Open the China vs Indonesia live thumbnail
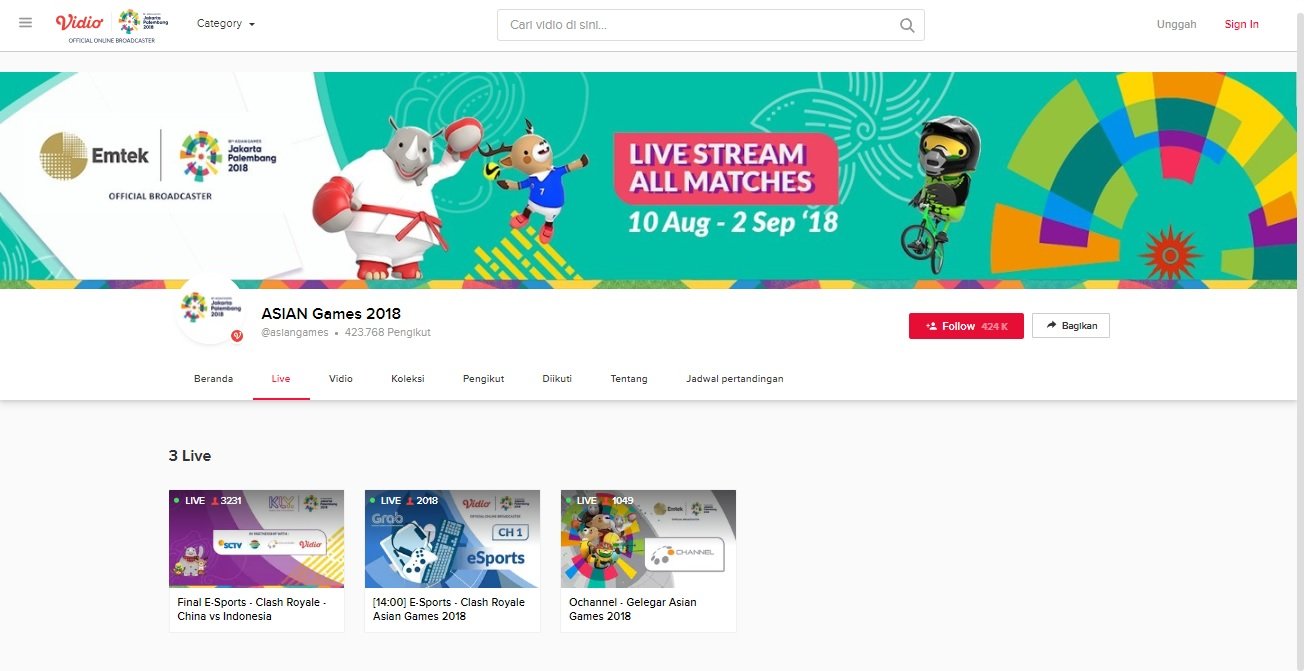1304x671 pixels. coord(256,539)
